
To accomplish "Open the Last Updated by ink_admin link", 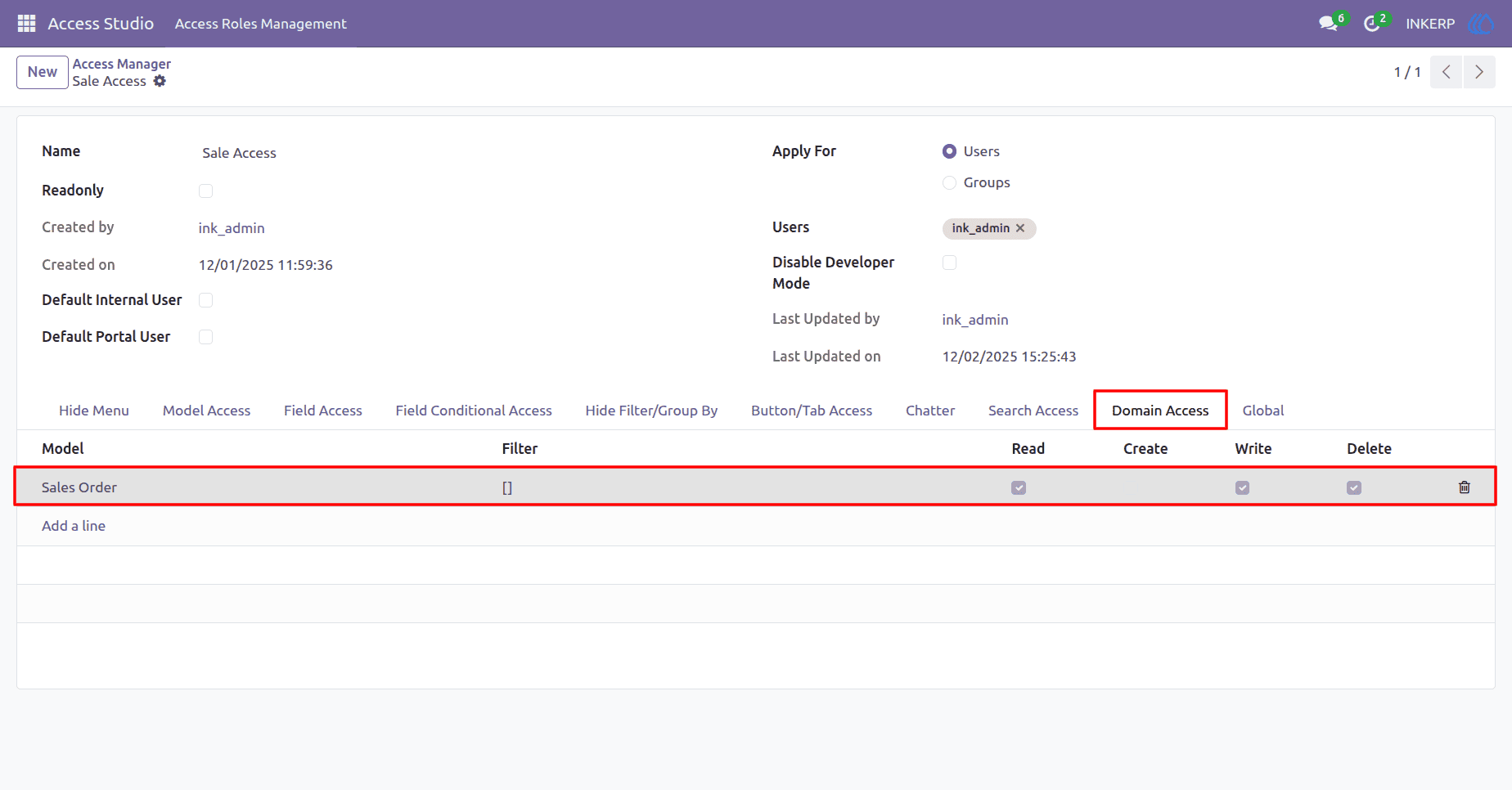I will (x=975, y=320).
